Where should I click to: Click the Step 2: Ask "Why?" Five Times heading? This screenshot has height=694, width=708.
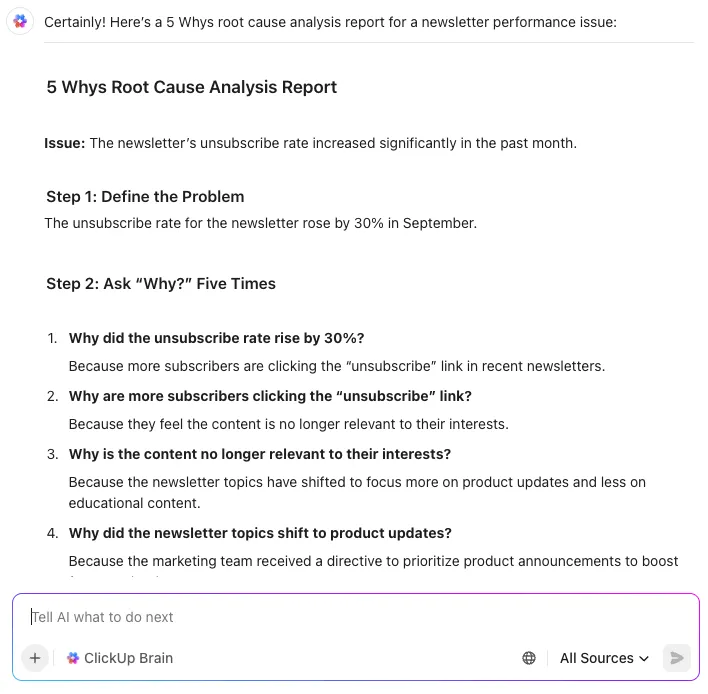click(x=161, y=284)
